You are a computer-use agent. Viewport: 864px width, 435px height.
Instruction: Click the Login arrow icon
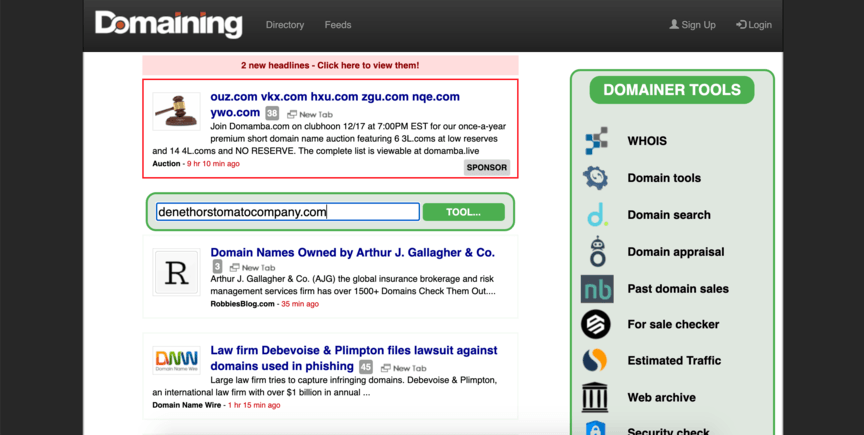(741, 24)
